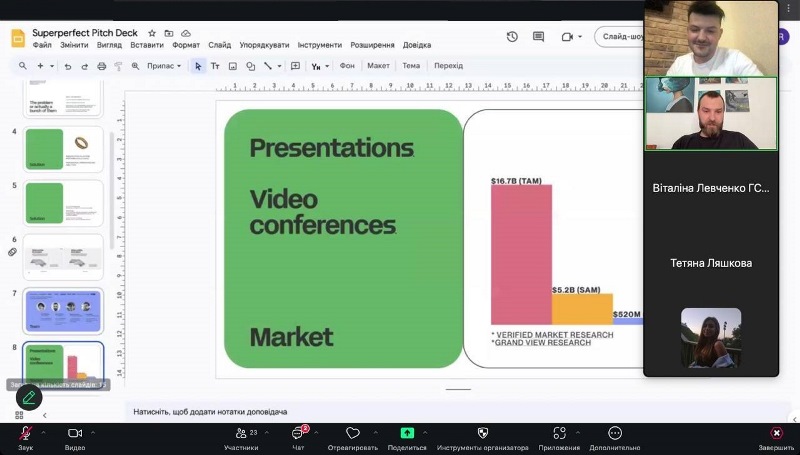Click the Макет layout button
This screenshot has width=800, height=455.
tap(378, 66)
